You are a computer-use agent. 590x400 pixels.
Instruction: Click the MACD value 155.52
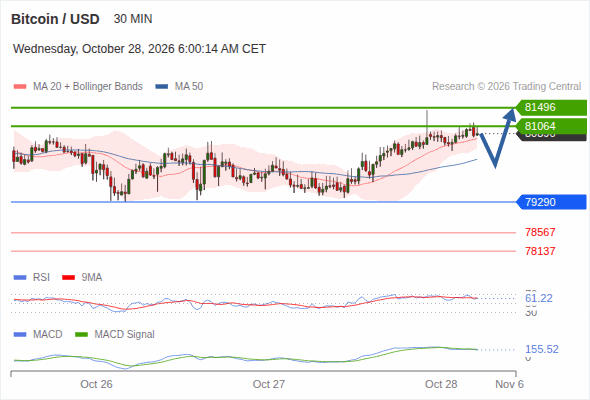point(542,349)
